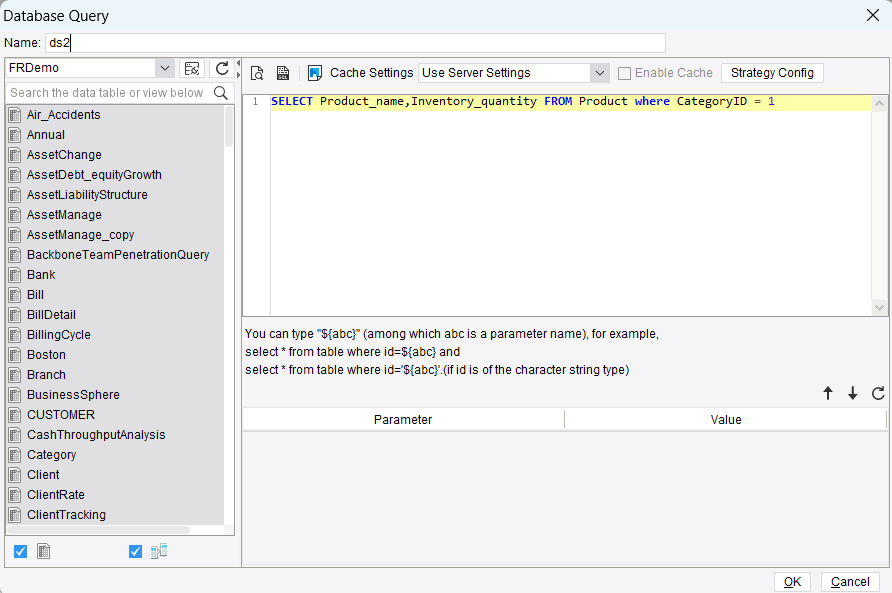892x593 pixels.
Task: Click the table icon beside Air_Accidents
Action: pyautogui.click(x=15, y=115)
